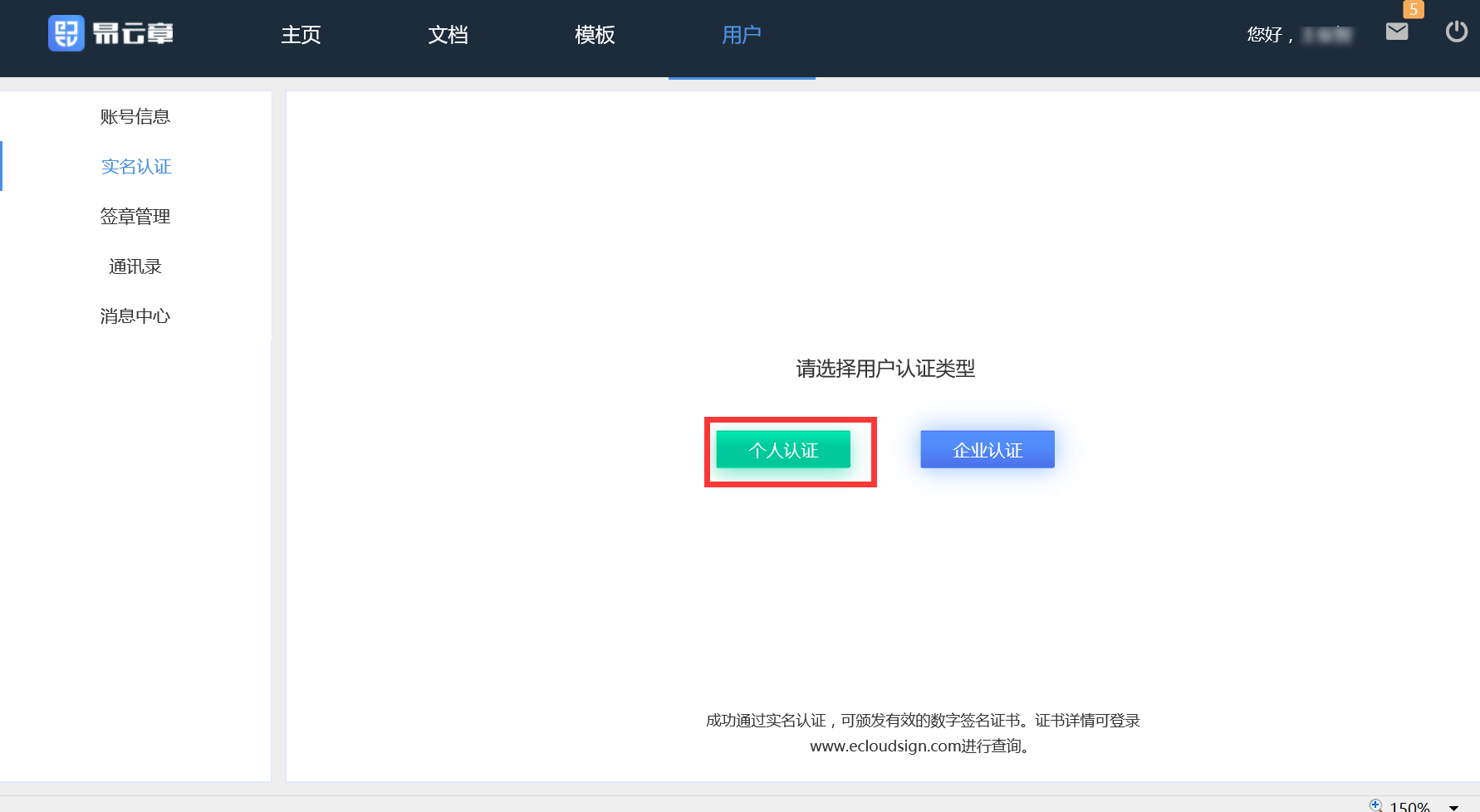Click the www.ecloudsign.com link text

(x=885, y=746)
